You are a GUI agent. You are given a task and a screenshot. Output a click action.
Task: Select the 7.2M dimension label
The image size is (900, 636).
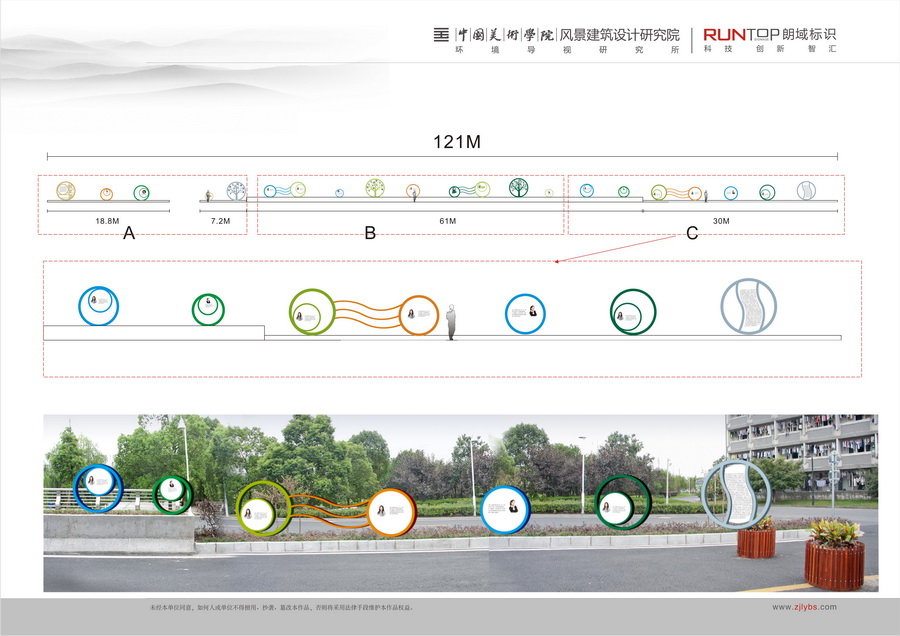(x=220, y=220)
